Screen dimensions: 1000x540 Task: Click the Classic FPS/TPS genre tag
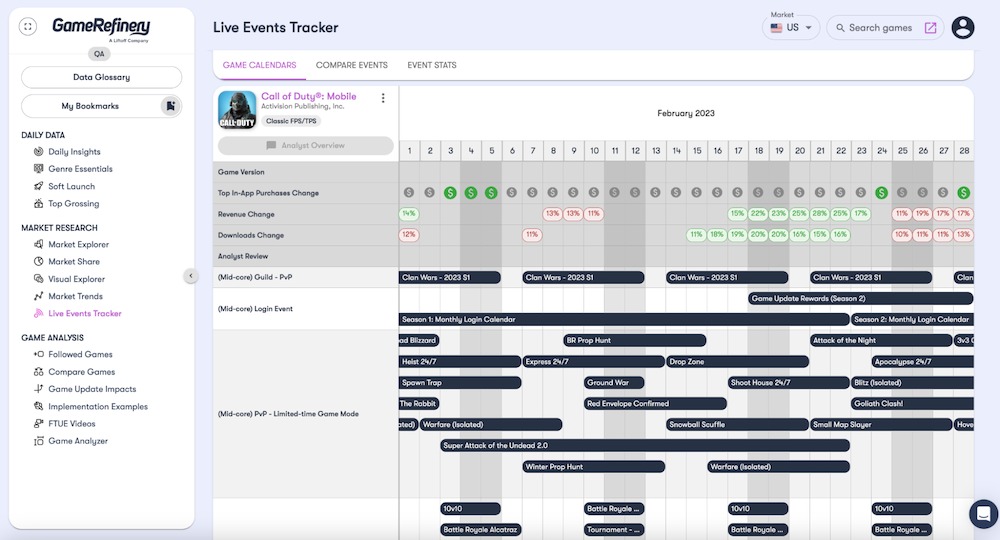[x=291, y=121]
